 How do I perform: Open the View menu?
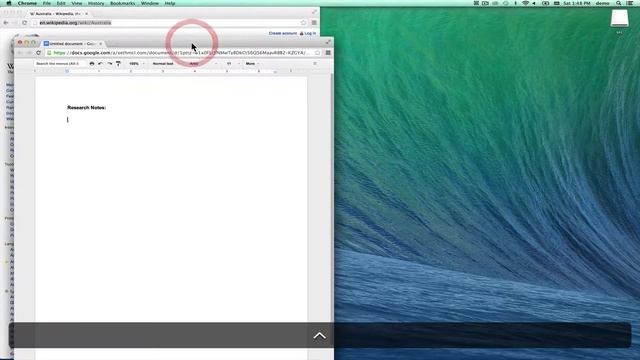[x=77, y=3]
